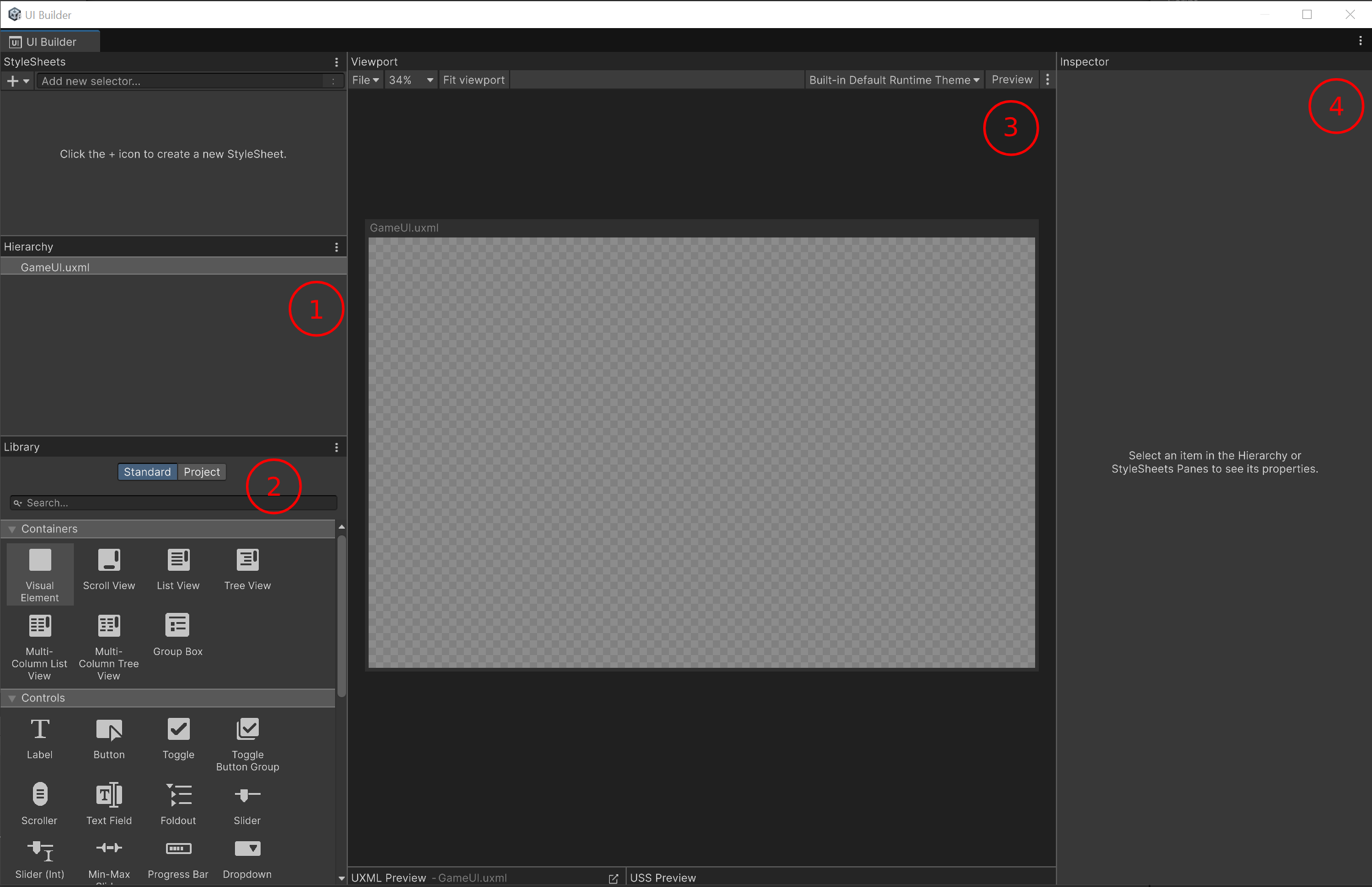Enable Preview mode in the Viewport

pyautogui.click(x=1011, y=79)
